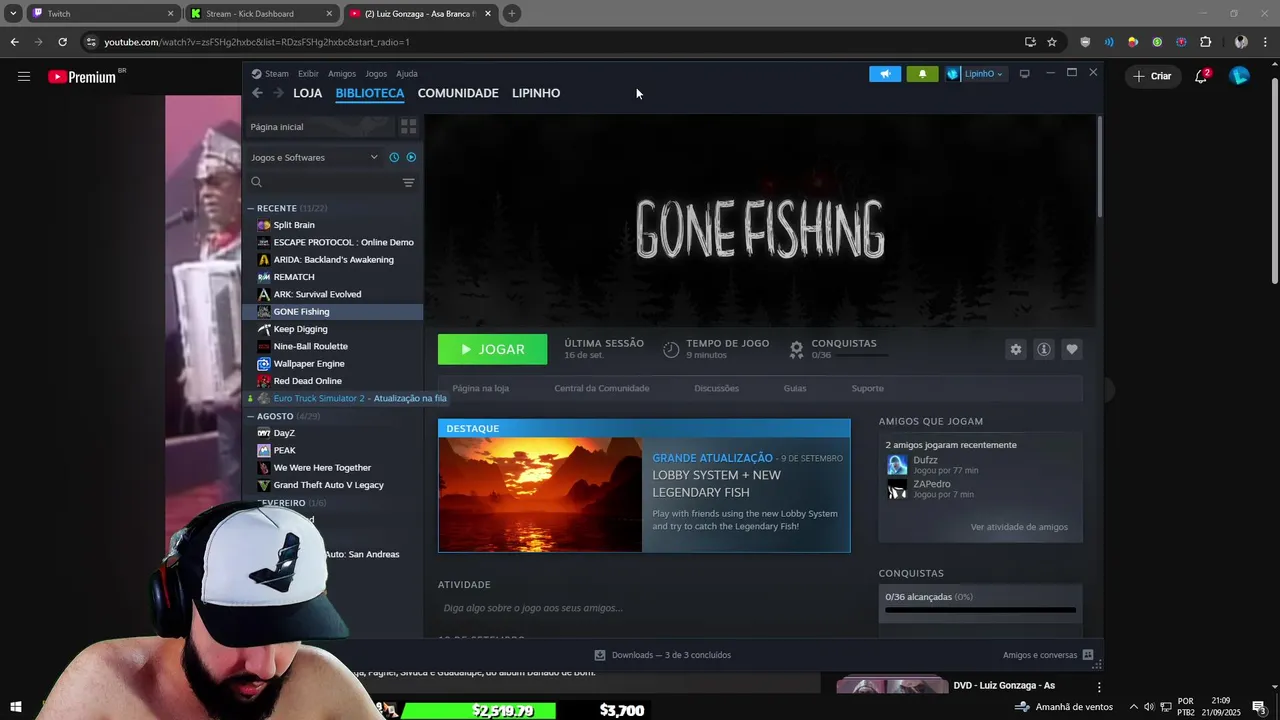The width and height of the screenshot is (1280, 720).
Task: Bookmark page with Chrome star icon
Action: tap(1052, 42)
